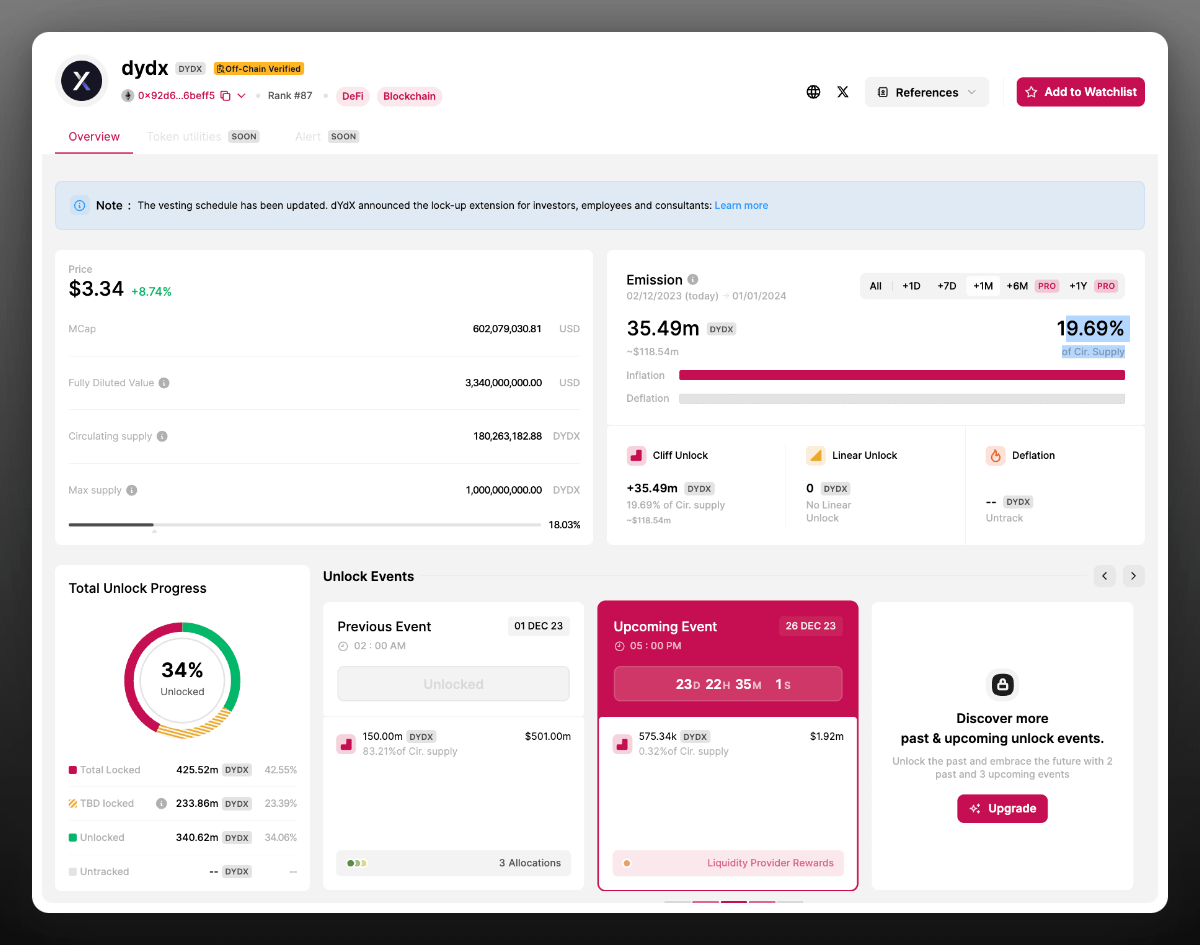Click the 26 DEC 23 date badge
This screenshot has width=1200, height=945.
coord(811,626)
